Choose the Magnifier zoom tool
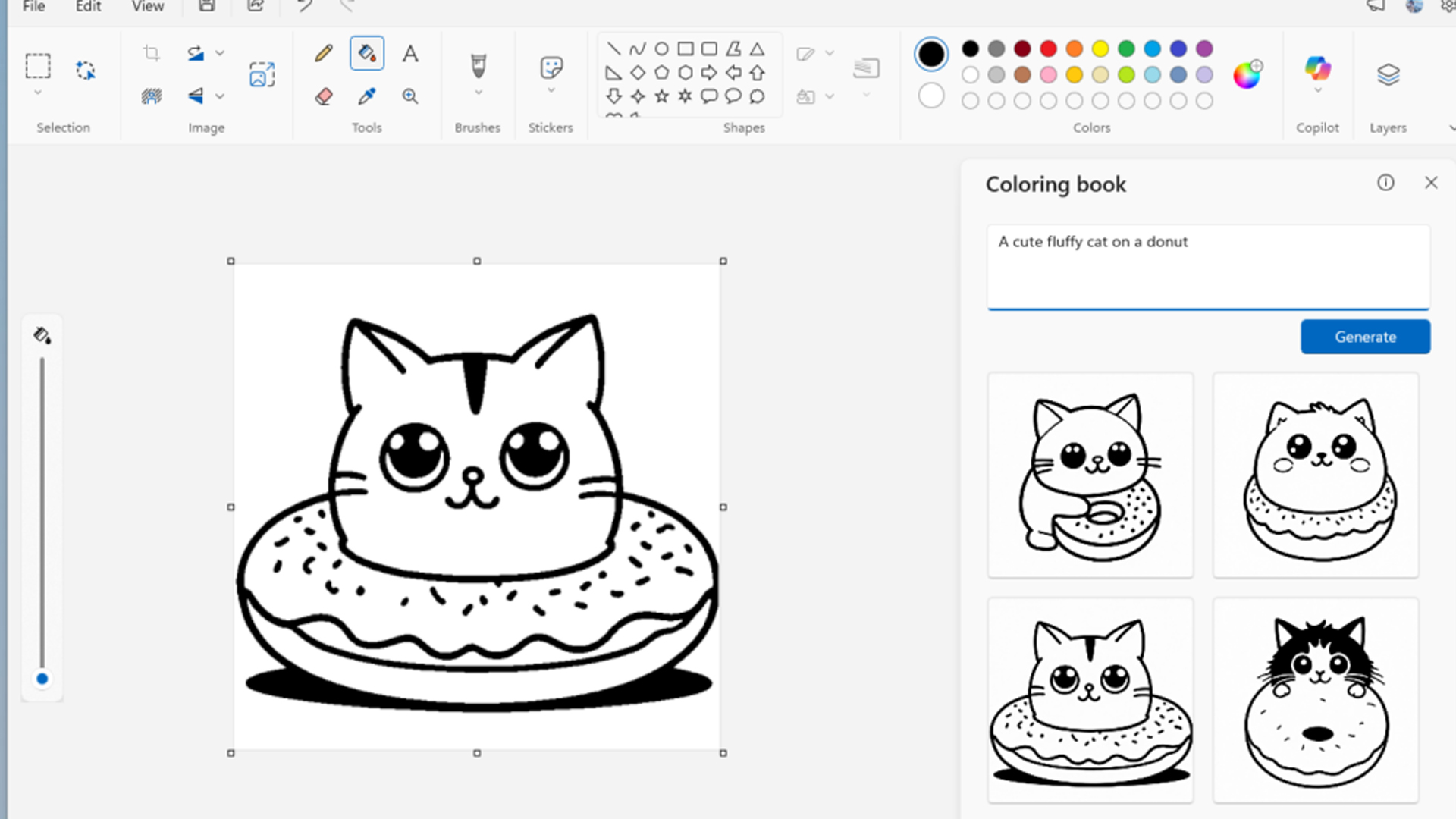The height and width of the screenshot is (819, 1456). (410, 96)
